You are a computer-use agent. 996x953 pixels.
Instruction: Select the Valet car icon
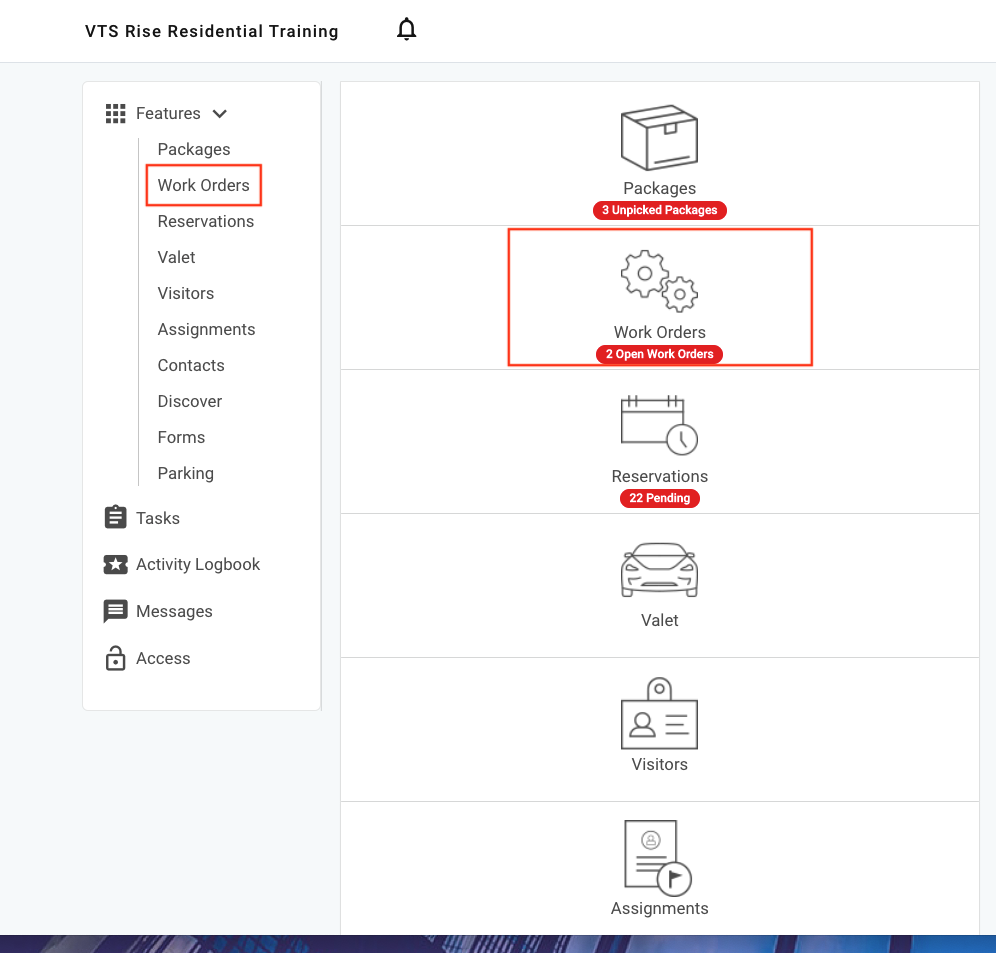point(659,570)
